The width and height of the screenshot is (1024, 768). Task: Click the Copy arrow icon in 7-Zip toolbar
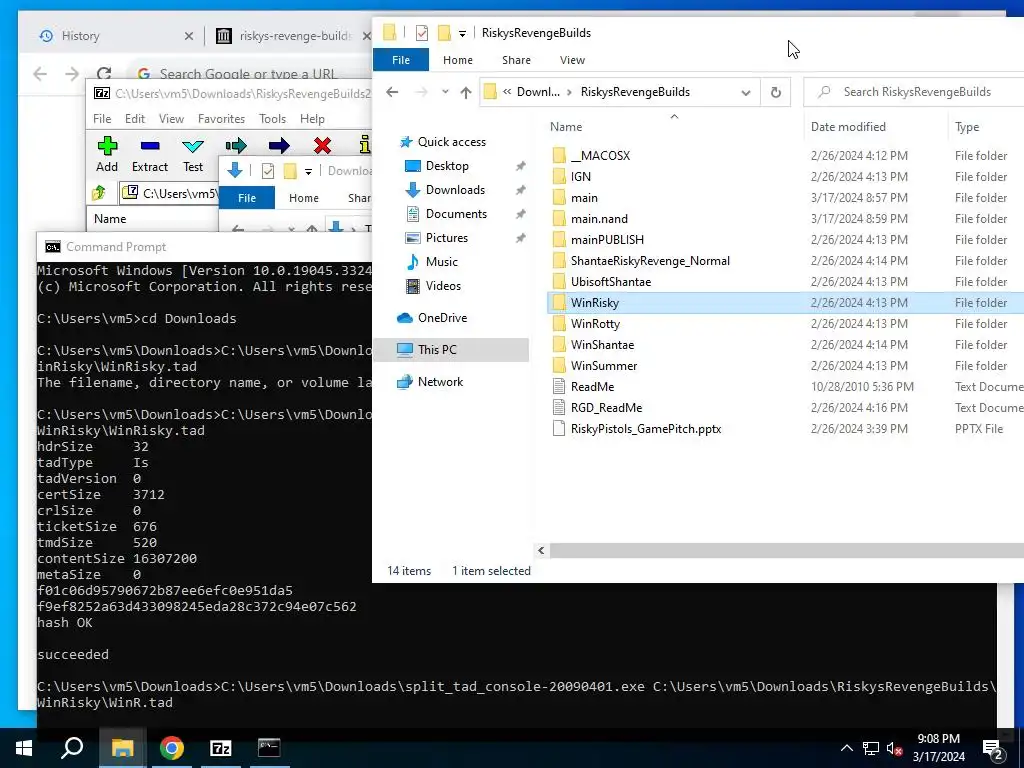(x=236, y=146)
